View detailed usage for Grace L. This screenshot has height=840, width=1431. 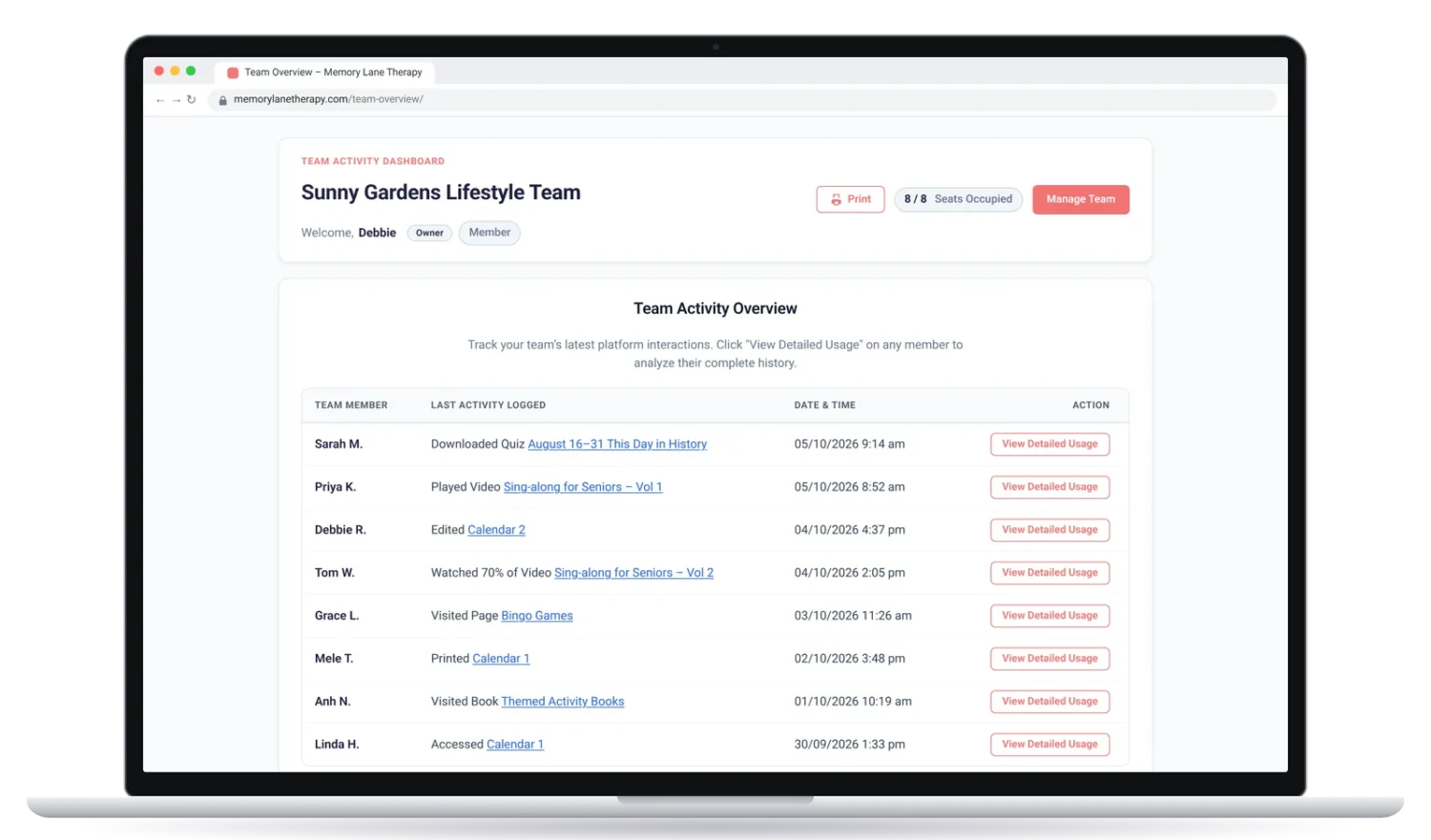click(x=1049, y=616)
